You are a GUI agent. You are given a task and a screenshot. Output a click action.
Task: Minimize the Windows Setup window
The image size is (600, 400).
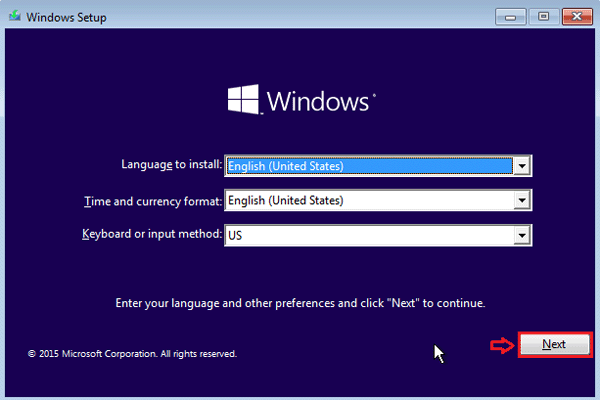pyautogui.click(x=514, y=16)
